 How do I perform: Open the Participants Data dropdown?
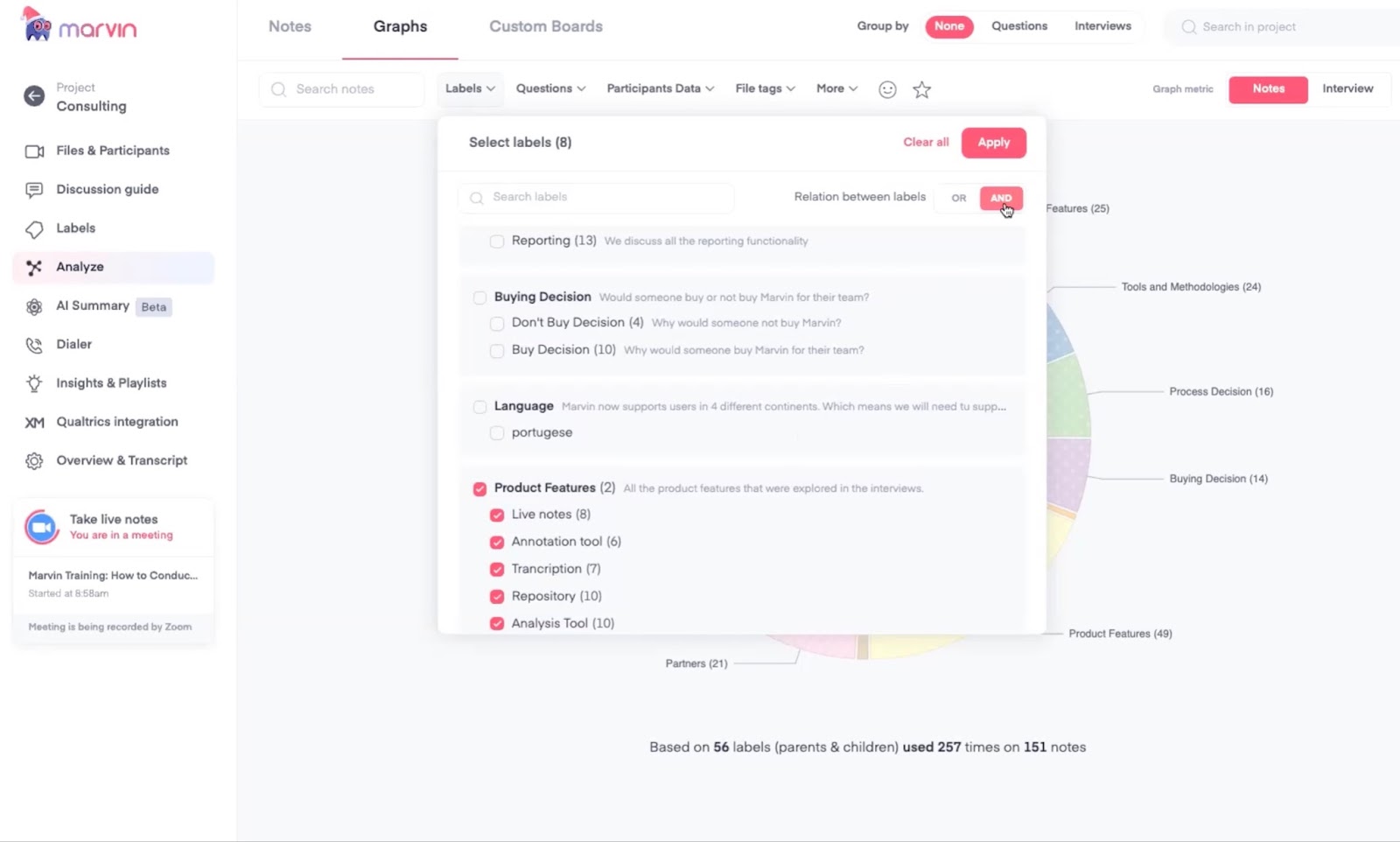[661, 88]
